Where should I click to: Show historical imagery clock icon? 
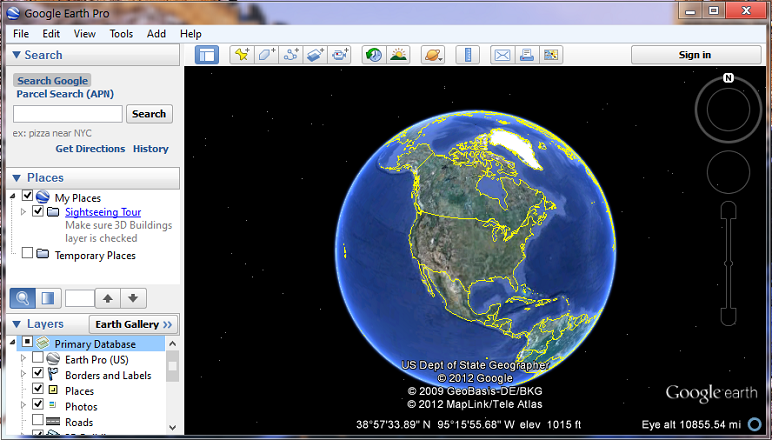[x=374, y=55]
